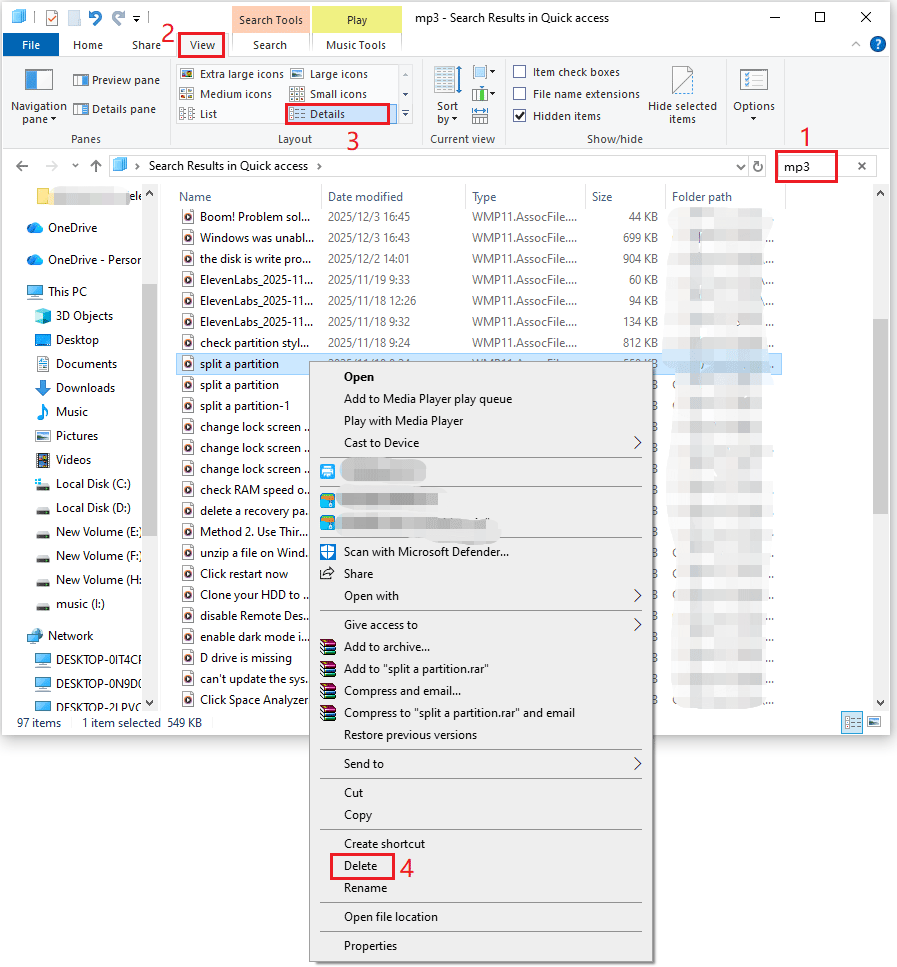Expand Send to submenu
The width and height of the screenshot is (897, 967).
tap(637, 764)
